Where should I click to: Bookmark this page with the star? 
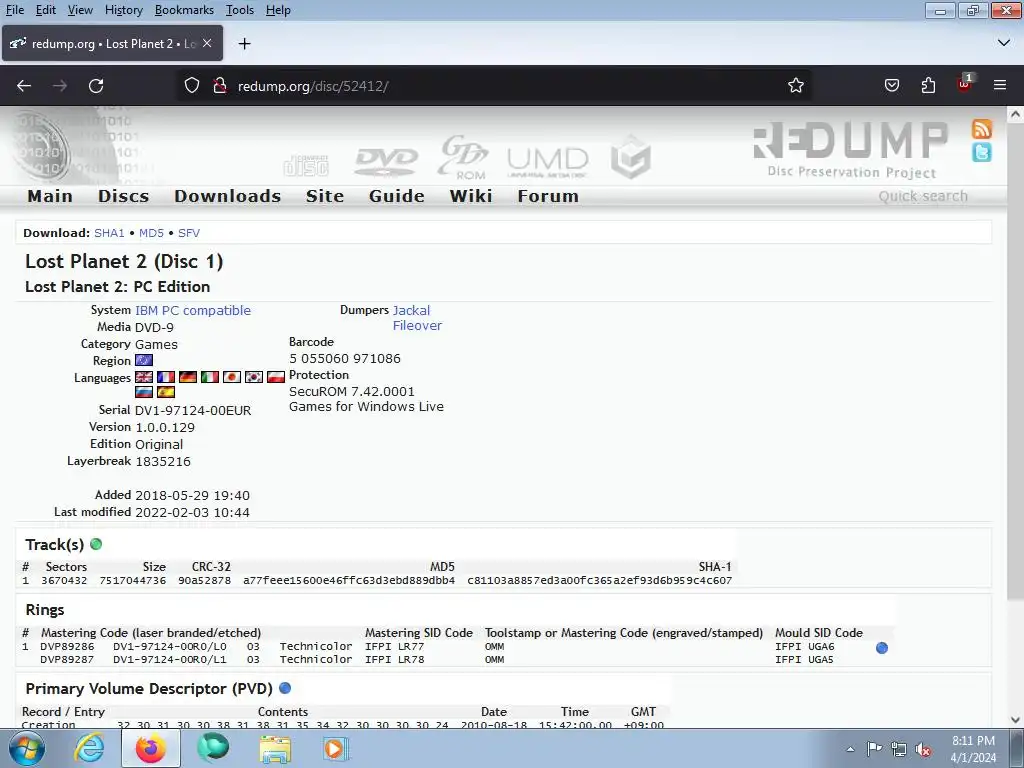click(x=795, y=86)
